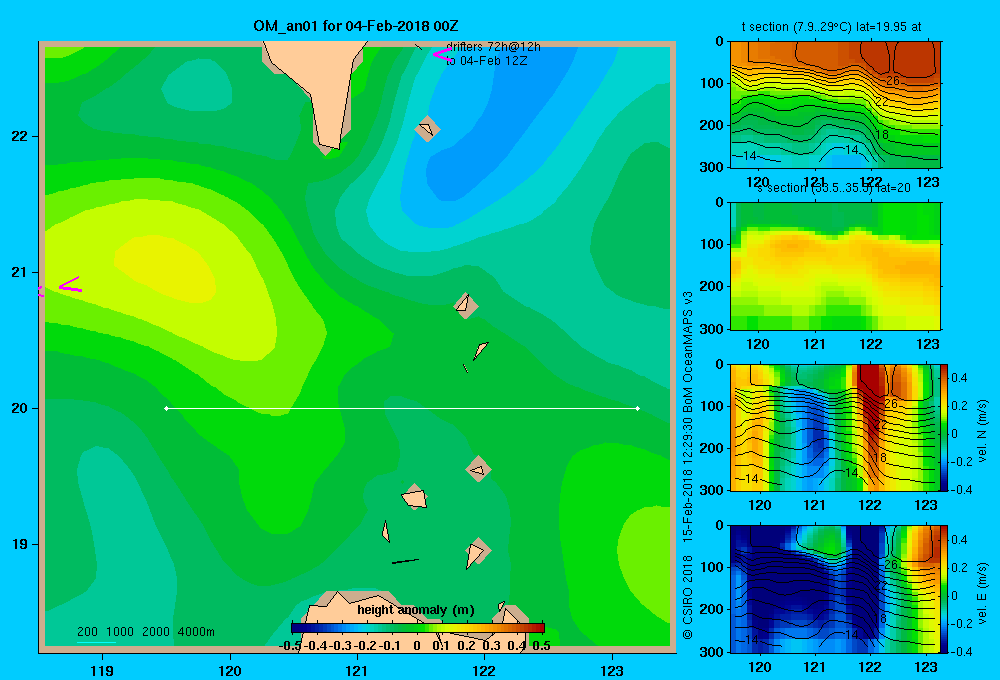Click the 'to 04-Feb 12Z' label

[x=486, y=61]
